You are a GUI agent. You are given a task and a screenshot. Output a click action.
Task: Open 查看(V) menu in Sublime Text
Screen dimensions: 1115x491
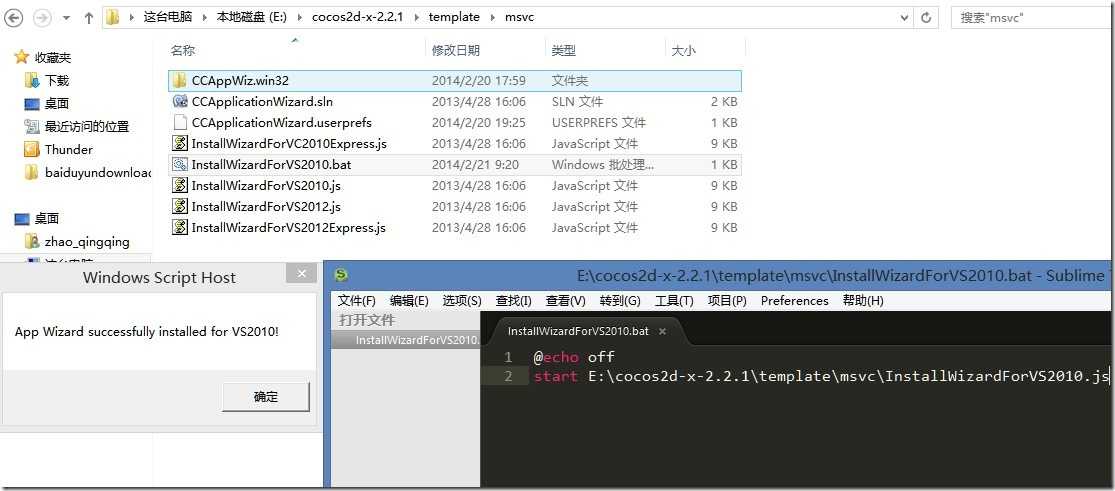pyautogui.click(x=565, y=301)
